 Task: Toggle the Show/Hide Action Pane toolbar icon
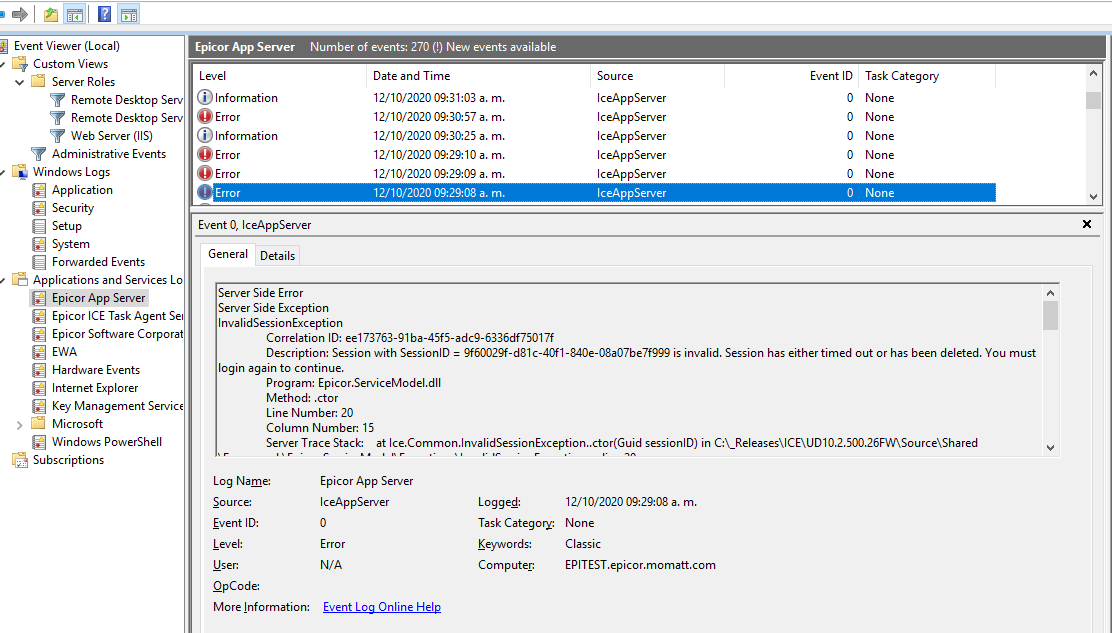tap(129, 14)
